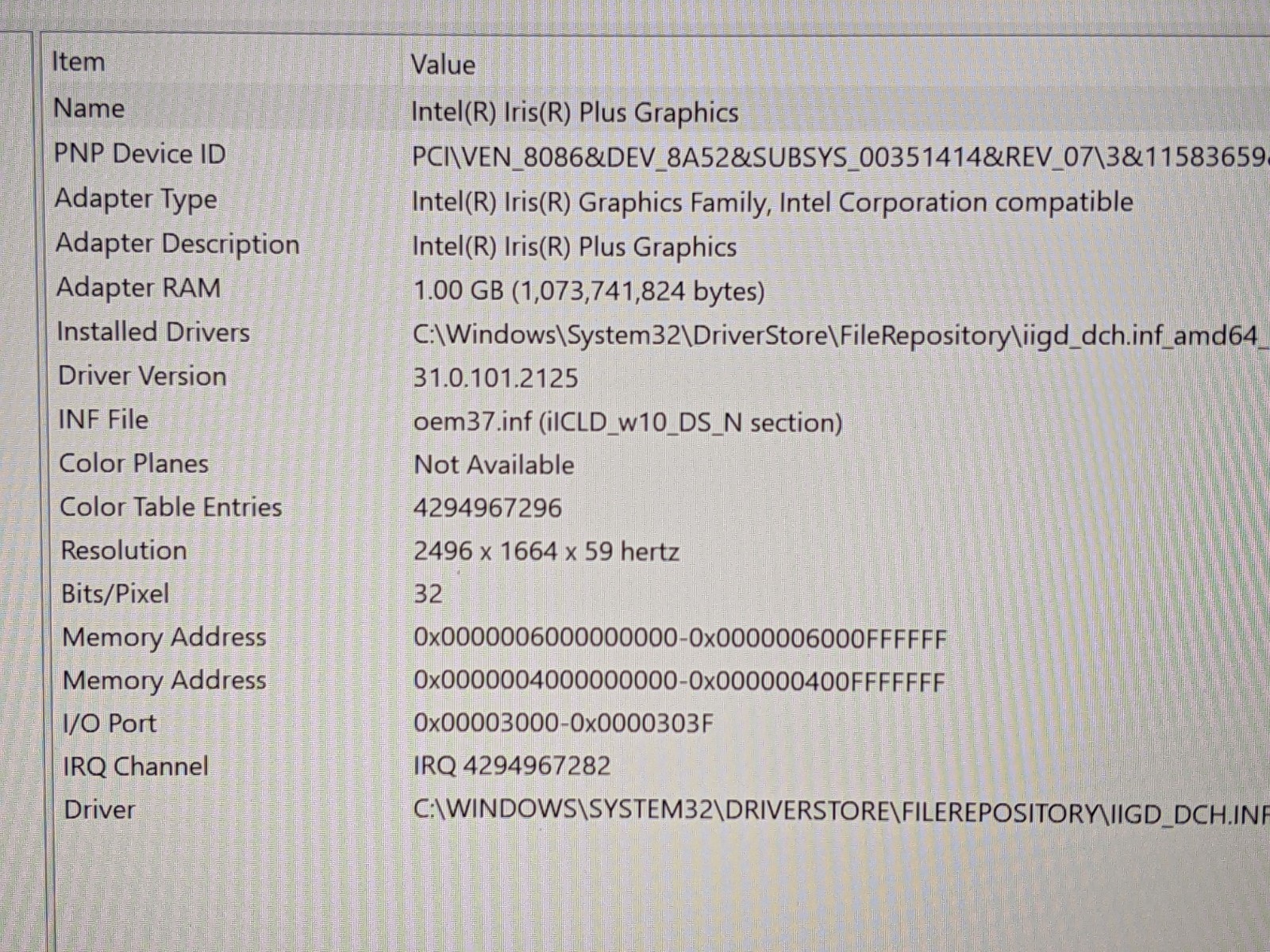Click the iigd_dch.inf_amd64 driver path
1270x952 pixels.
tap(841, 336)
